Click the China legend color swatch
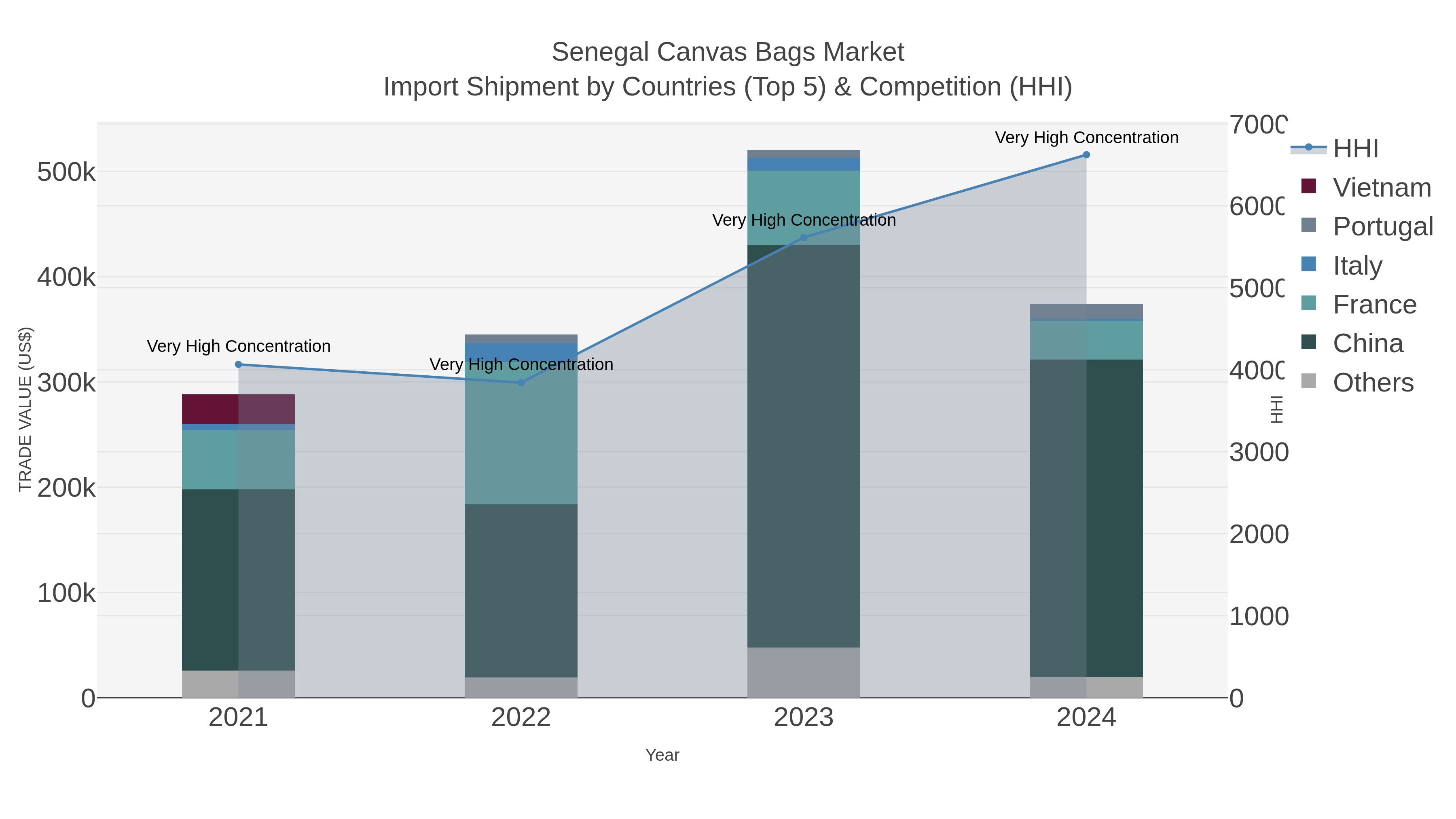This screenshot has width=1456, height=819. click(x=1308, y=342)
